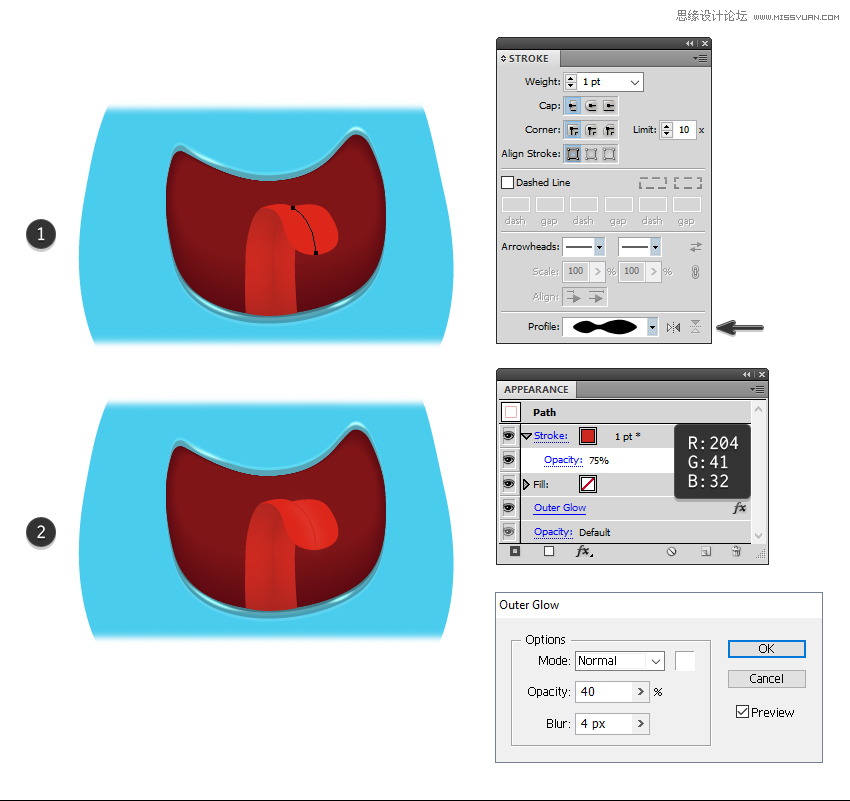Place arrow tip at path end

pyautogui.click(x=596, y=297)
